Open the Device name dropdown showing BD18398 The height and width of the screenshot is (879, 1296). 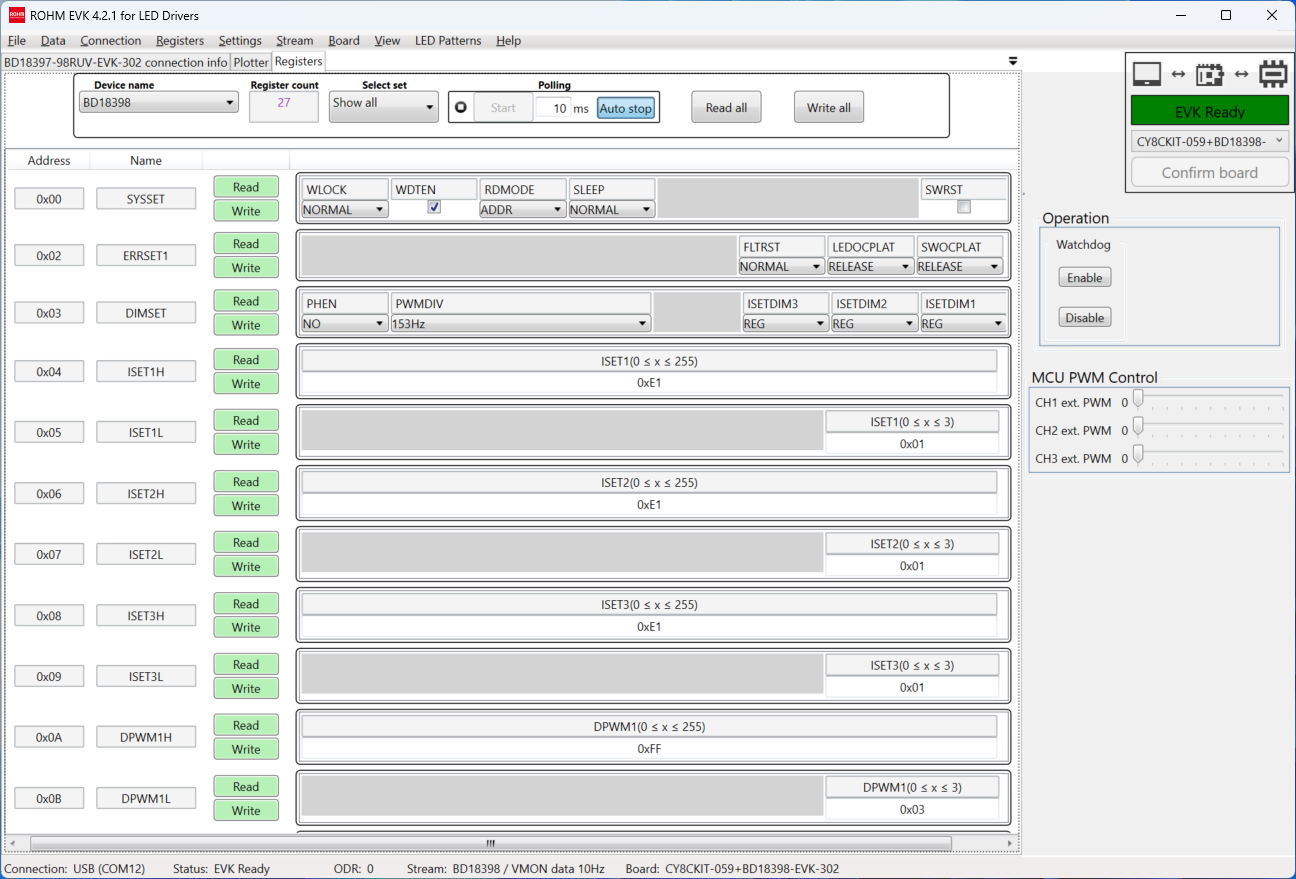tap(158, 103)
